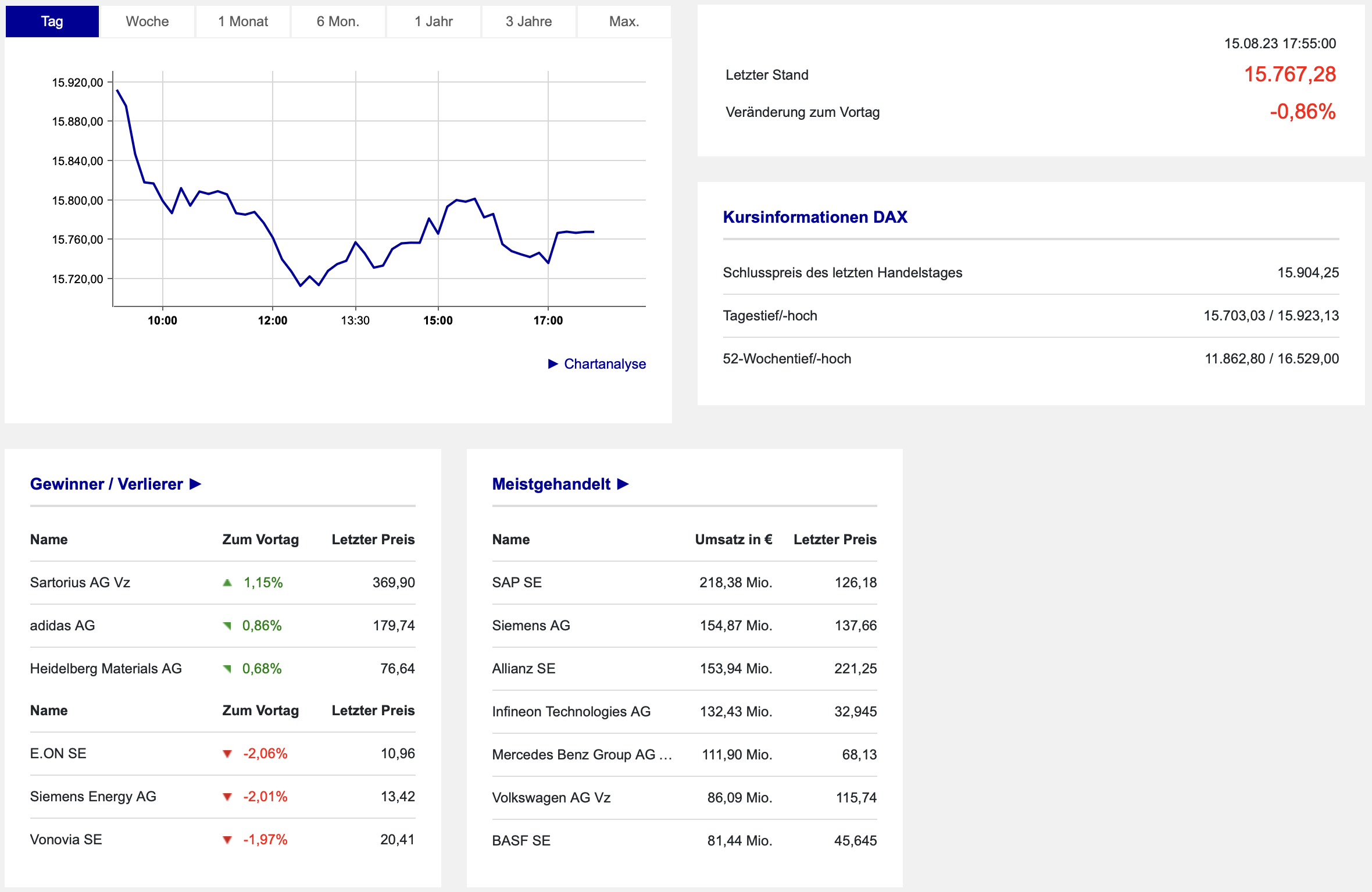Open the Meistgehandelt heading link

tap(551, 484)
